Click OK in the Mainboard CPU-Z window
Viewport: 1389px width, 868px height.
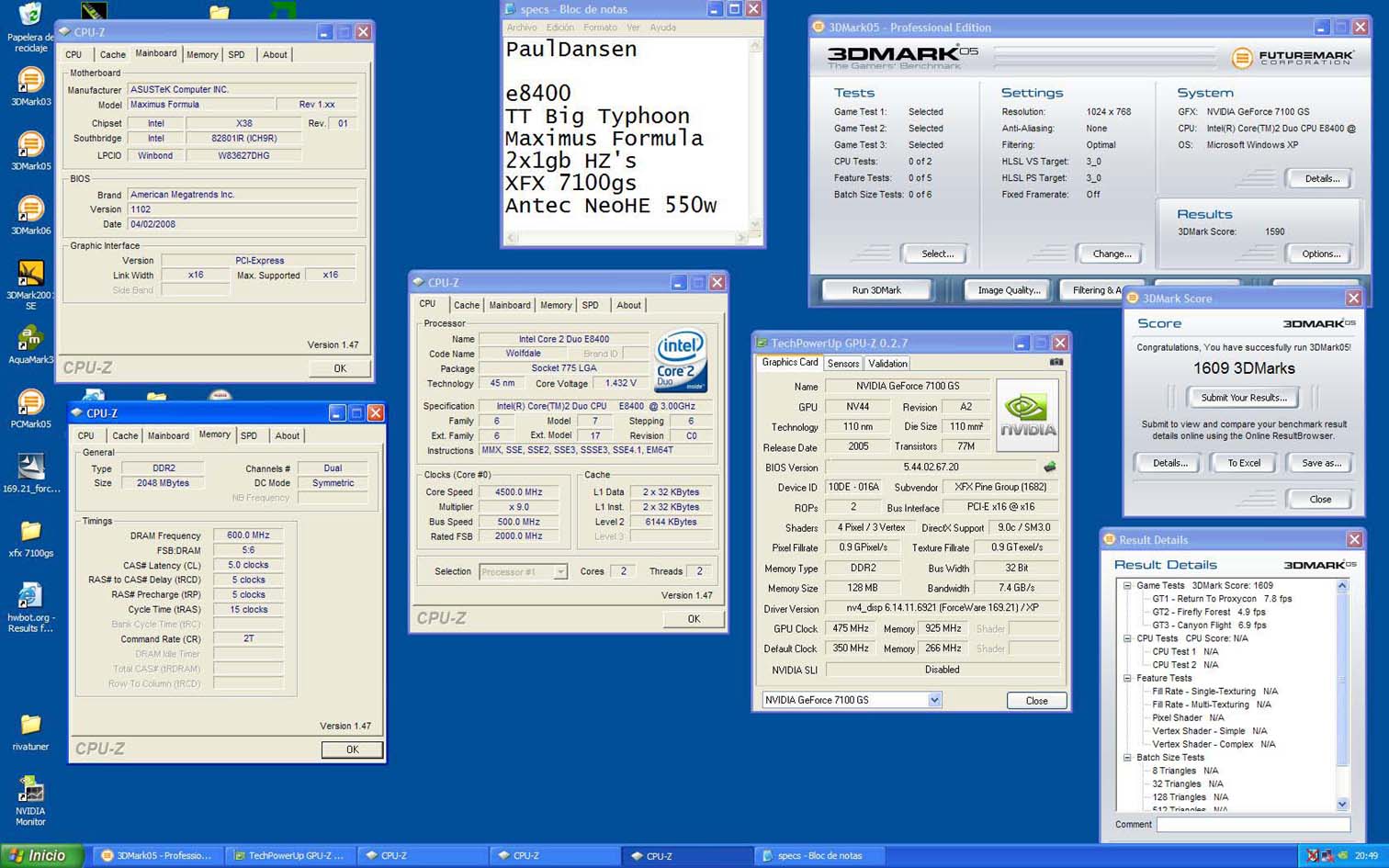(340, 368)
